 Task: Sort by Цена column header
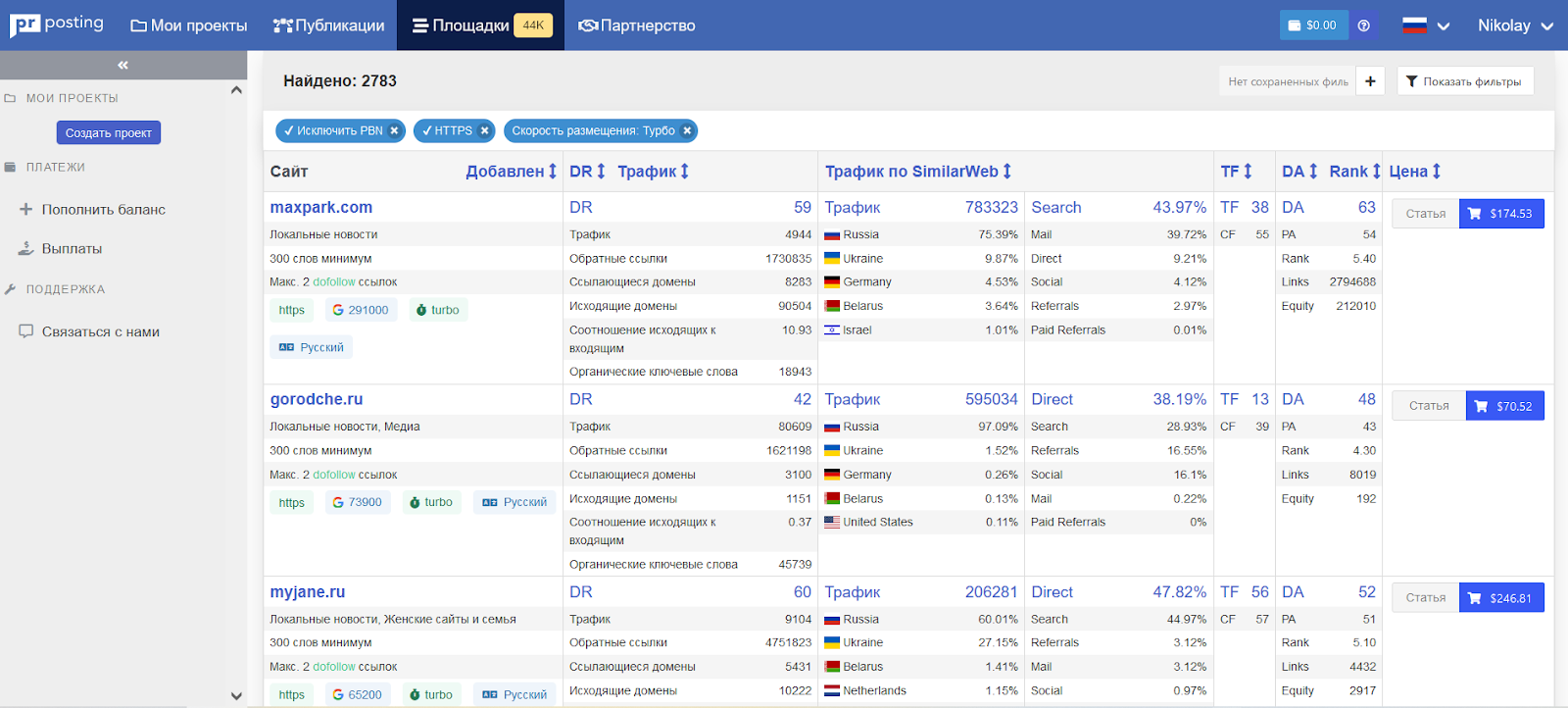click(x=1415, y=172)
